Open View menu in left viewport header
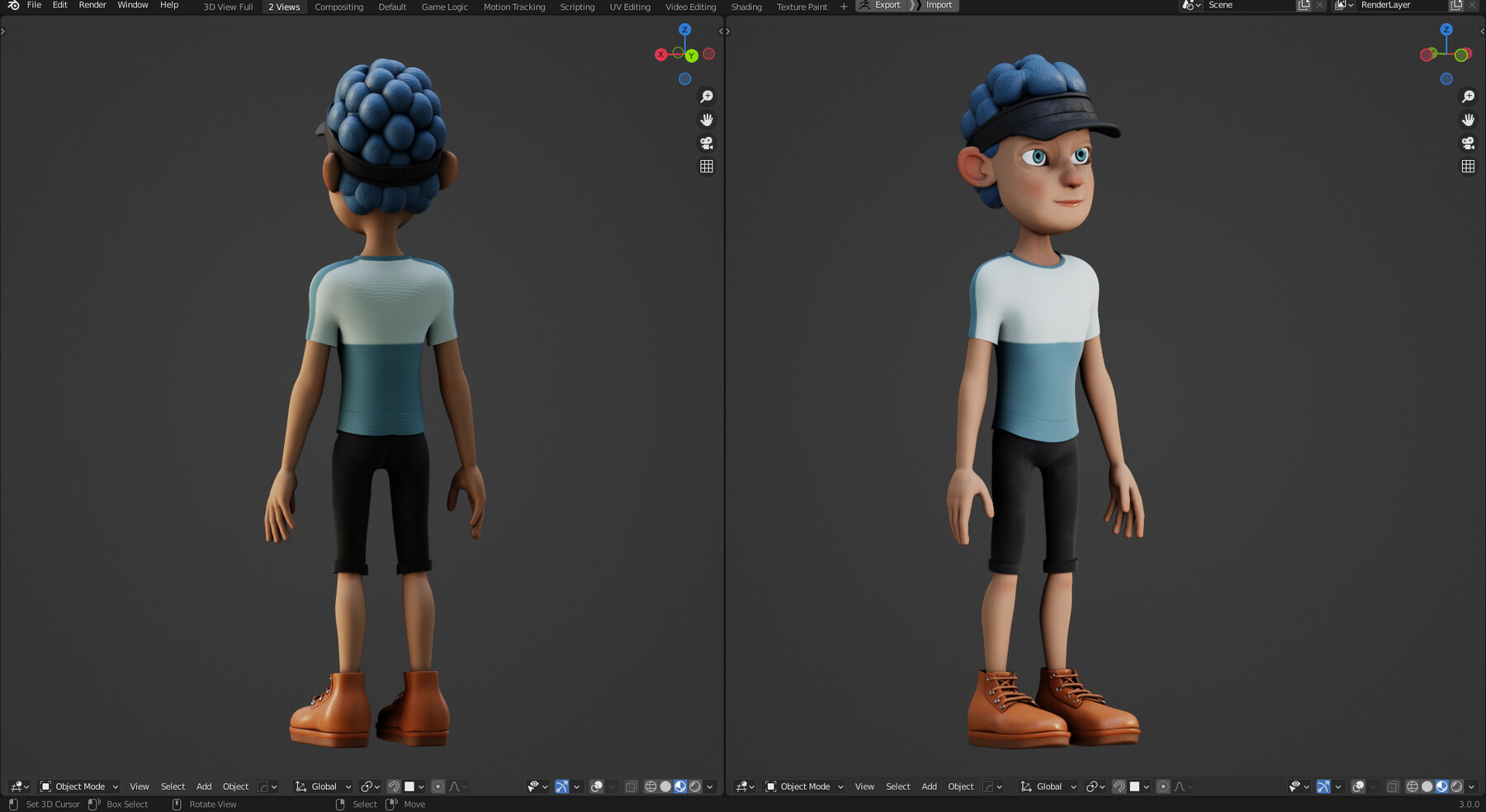 [140, 786]
